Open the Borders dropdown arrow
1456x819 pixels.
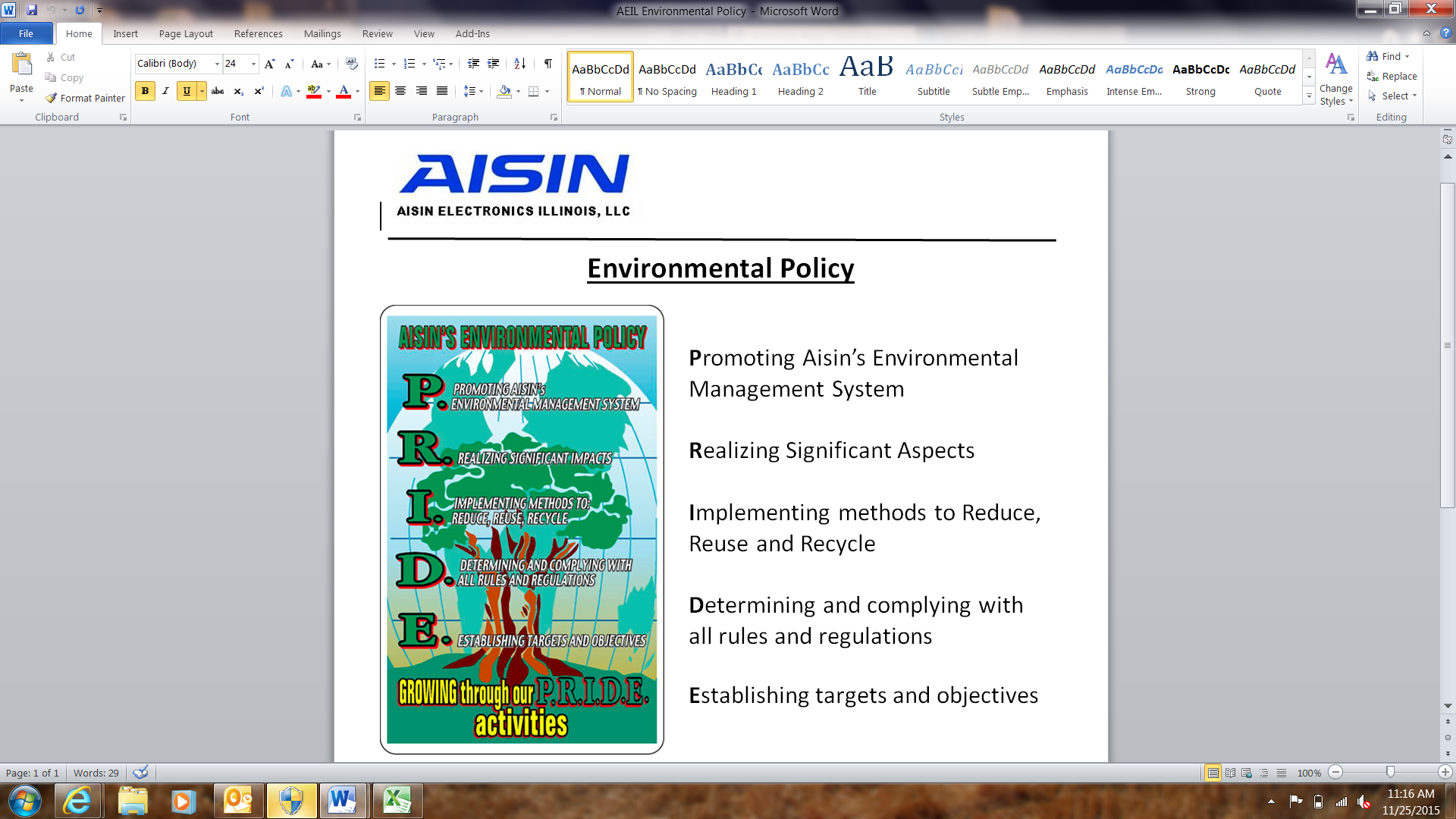pyautogui.click(x=547, y=91)
